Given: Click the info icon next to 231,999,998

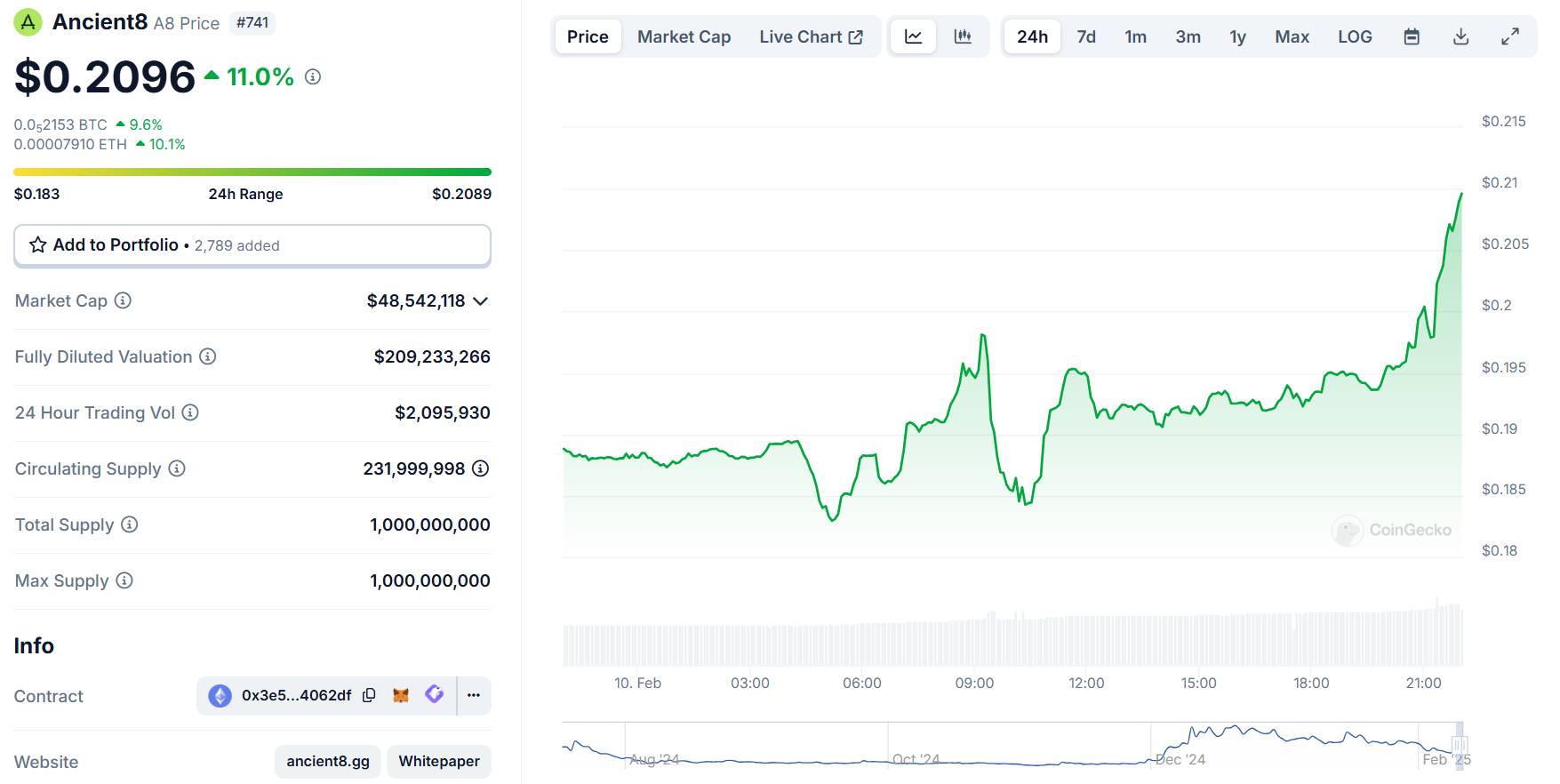Looking at the screenshot, I should pos(481,468).
